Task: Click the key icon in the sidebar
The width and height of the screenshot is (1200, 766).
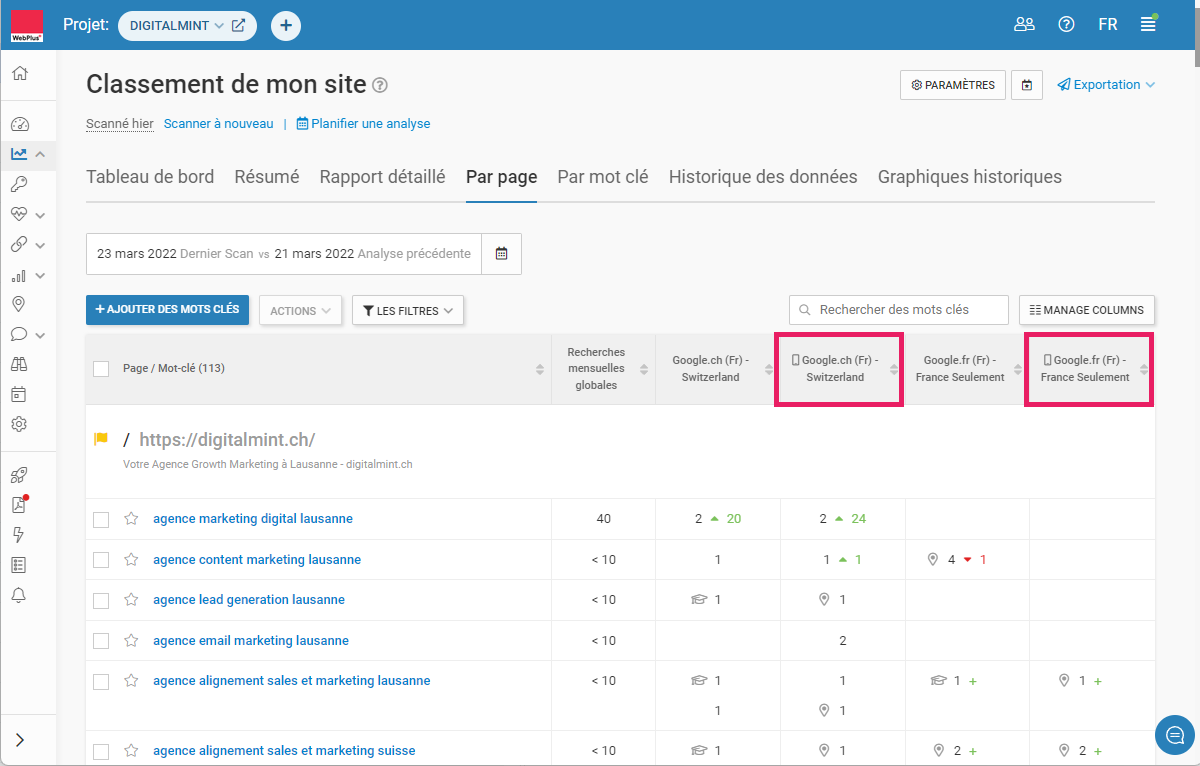Action: [19, 184]
